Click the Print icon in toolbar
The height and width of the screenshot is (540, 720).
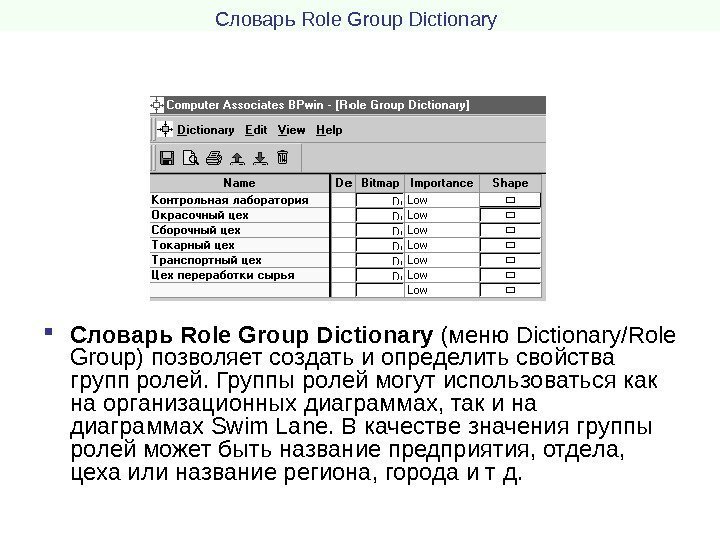coord(214,158)
